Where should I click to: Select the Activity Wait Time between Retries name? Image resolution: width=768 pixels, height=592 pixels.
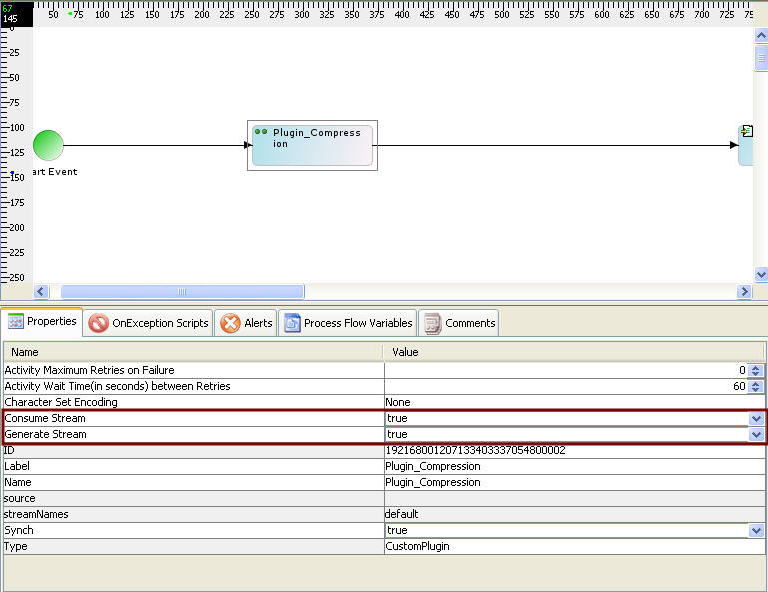coord(118,386)
